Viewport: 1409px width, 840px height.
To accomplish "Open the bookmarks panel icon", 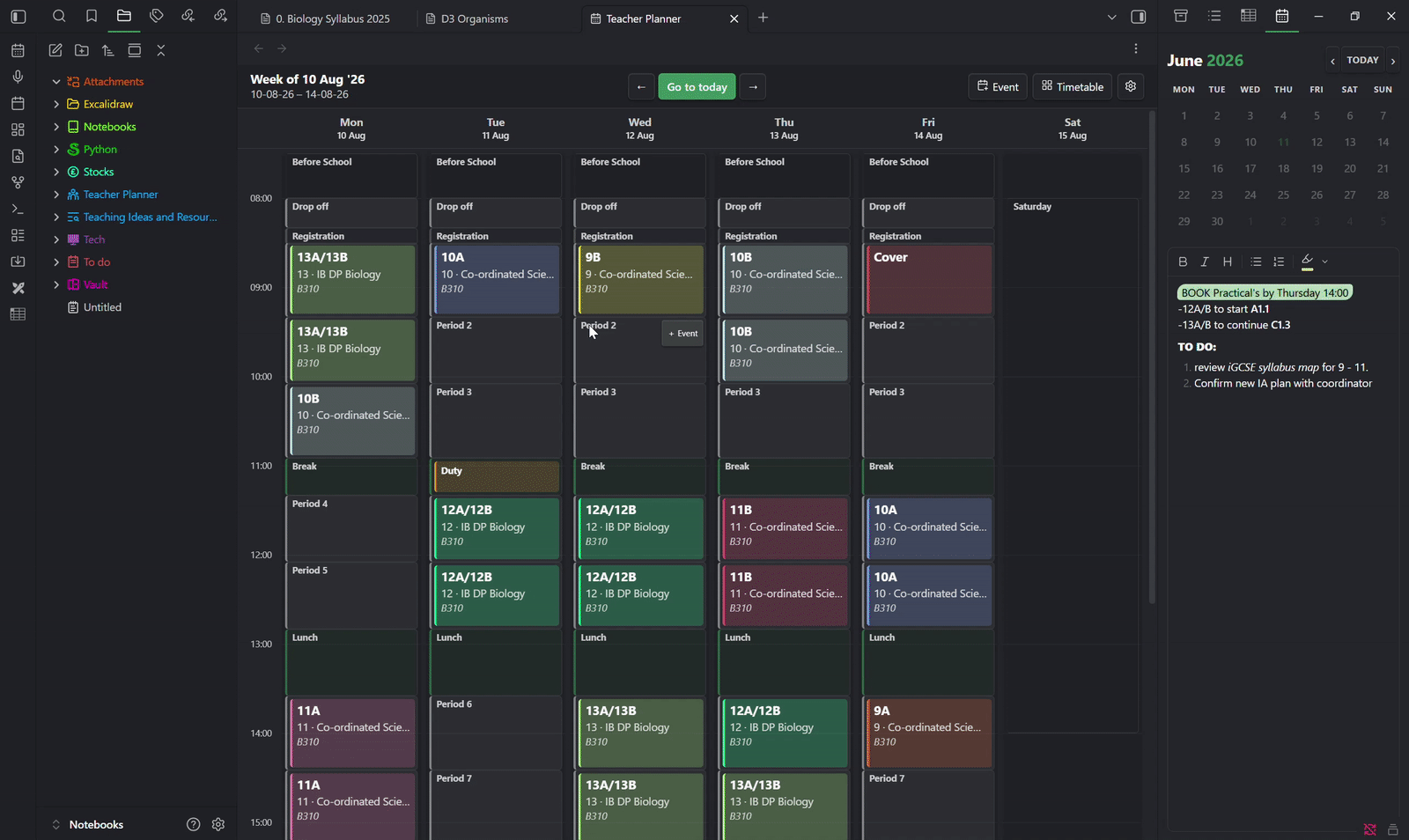I will [x=92, y=16].
